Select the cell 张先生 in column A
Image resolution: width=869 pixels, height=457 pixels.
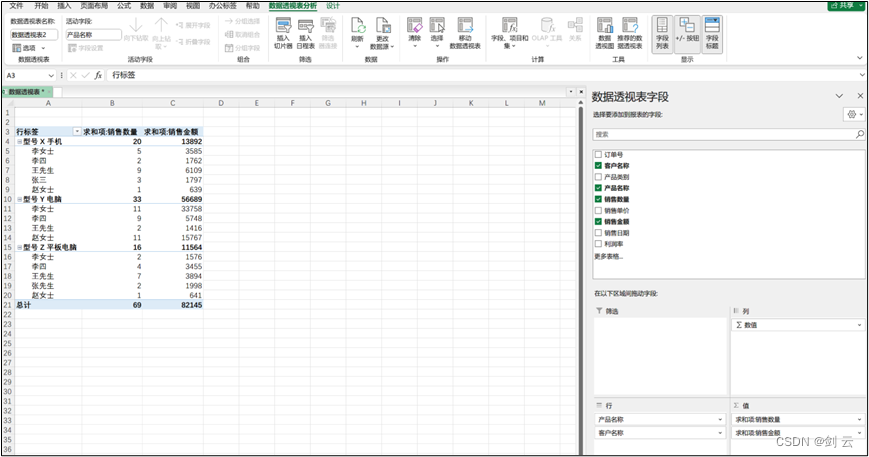pos(48,286)
